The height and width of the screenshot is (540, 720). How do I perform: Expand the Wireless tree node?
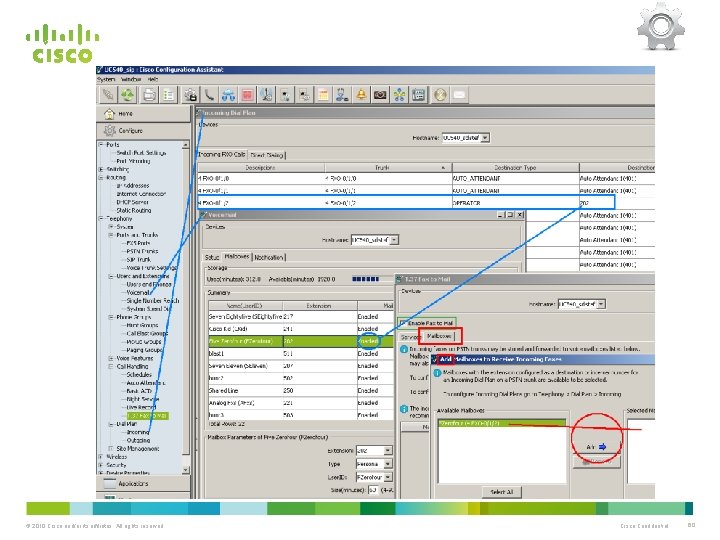coord(101,457)
